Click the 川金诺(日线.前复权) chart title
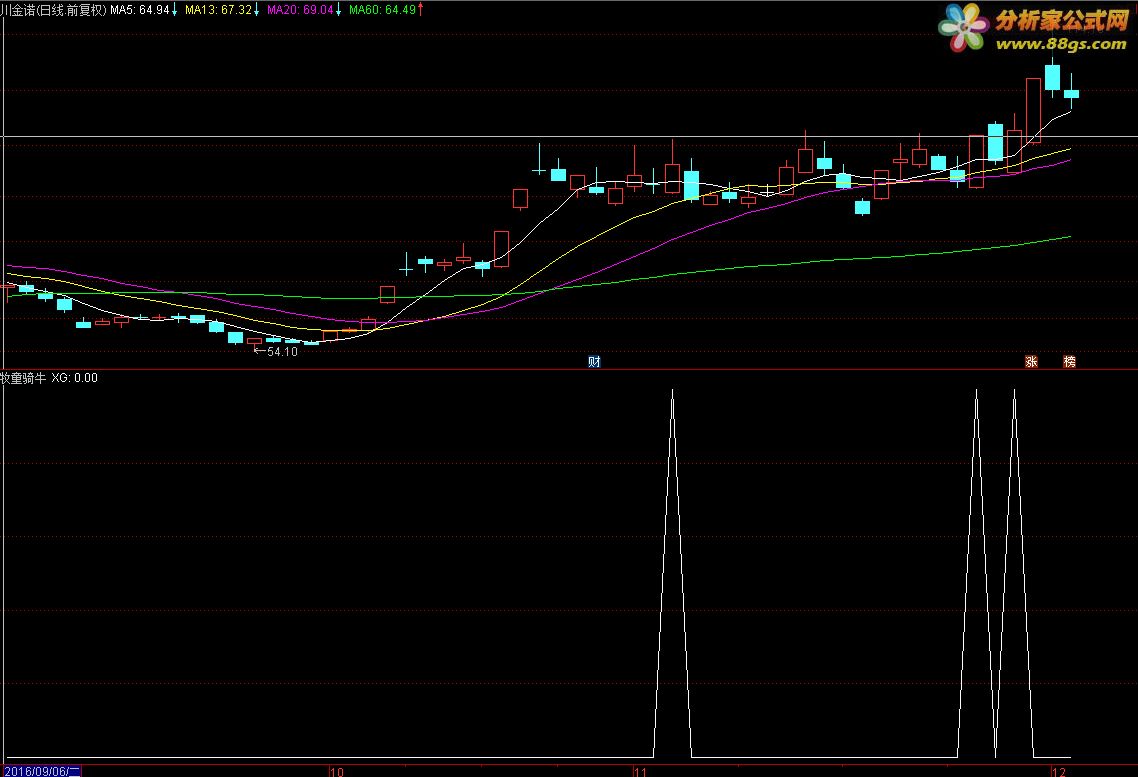This screenshot has width=1138, height=777. (53, 9)
